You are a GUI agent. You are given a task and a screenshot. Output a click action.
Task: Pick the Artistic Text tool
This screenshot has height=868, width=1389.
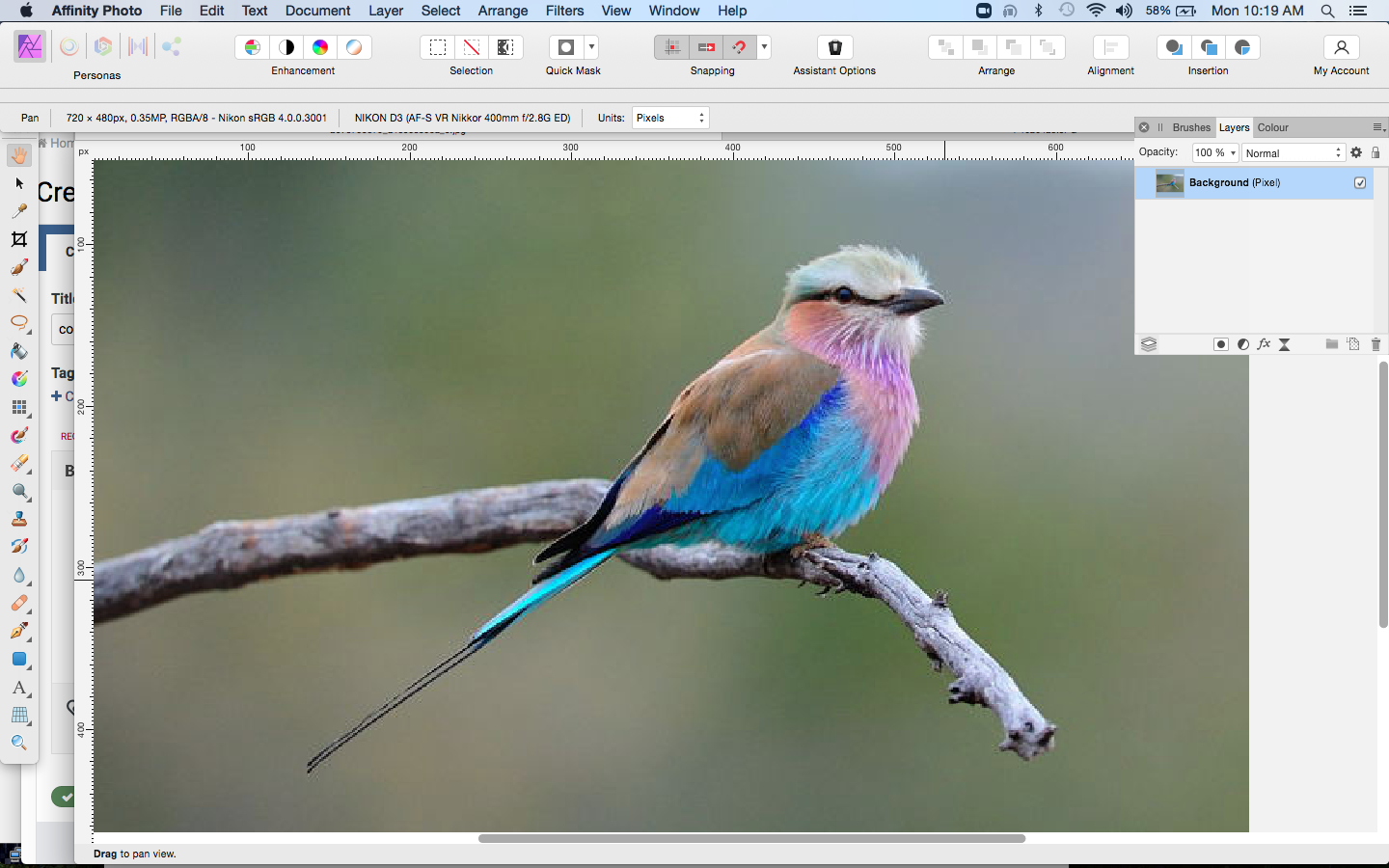[19, 688]
